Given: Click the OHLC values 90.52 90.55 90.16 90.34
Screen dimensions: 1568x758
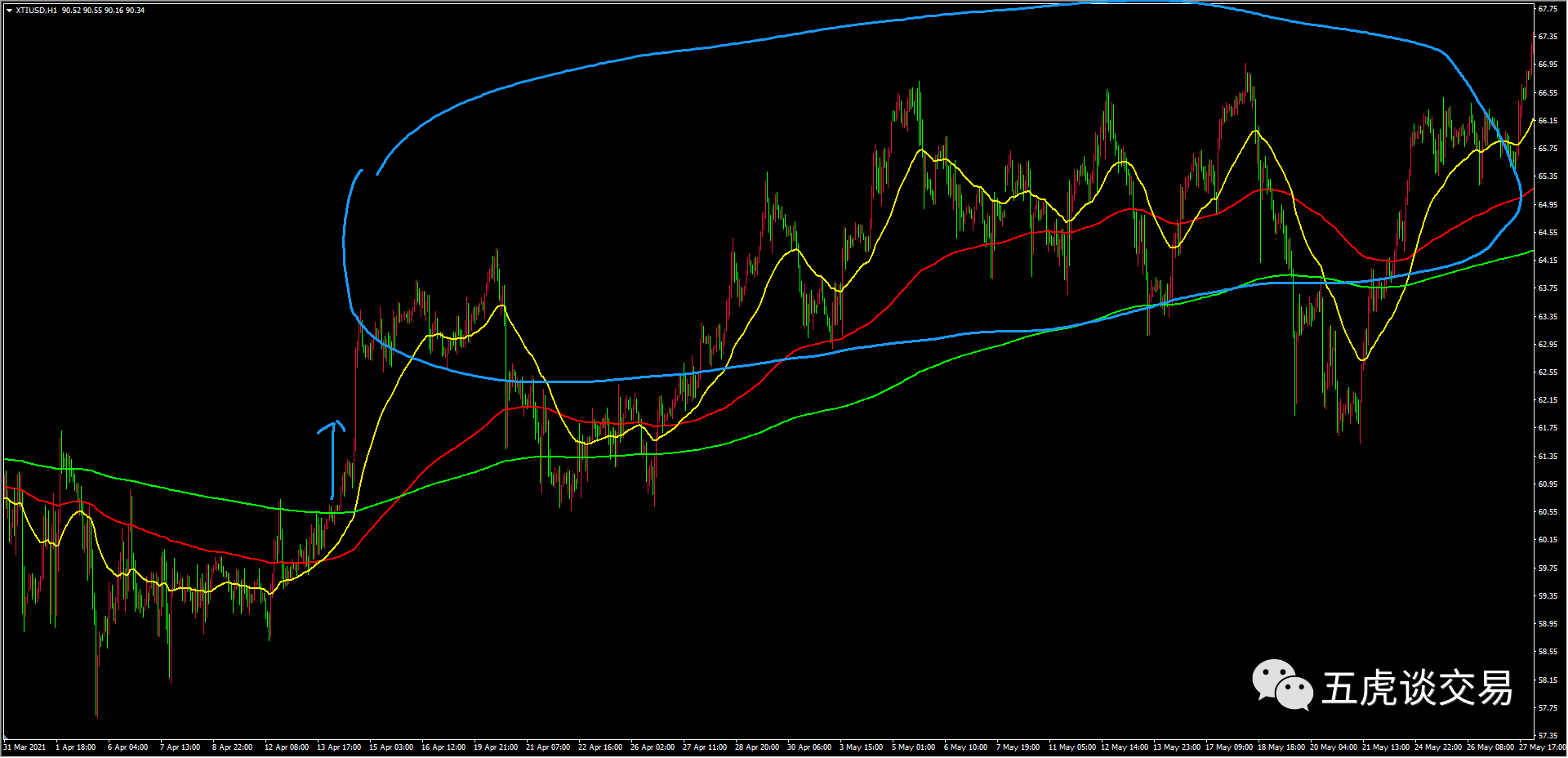Looking at the screenshot, I should (103, 11).
